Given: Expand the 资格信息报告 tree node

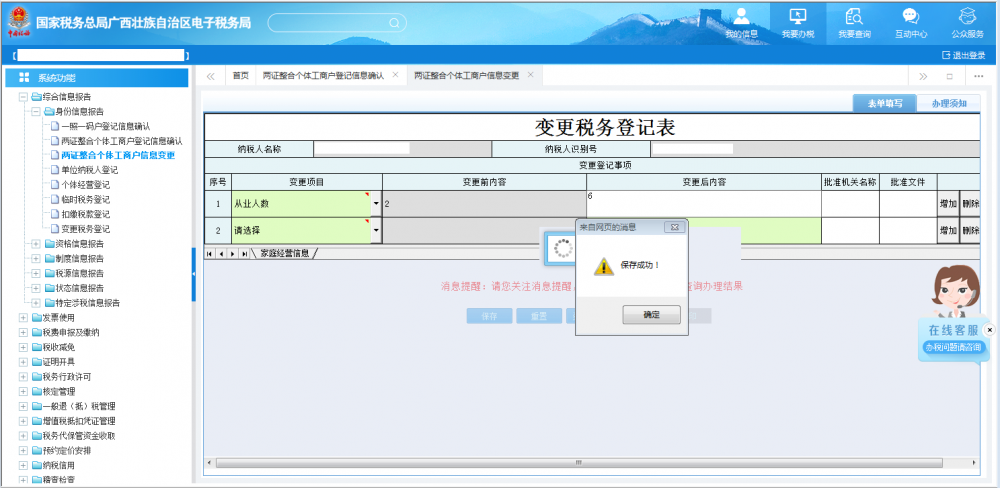Looking at the screenshot, I should [x=36, y=243].
